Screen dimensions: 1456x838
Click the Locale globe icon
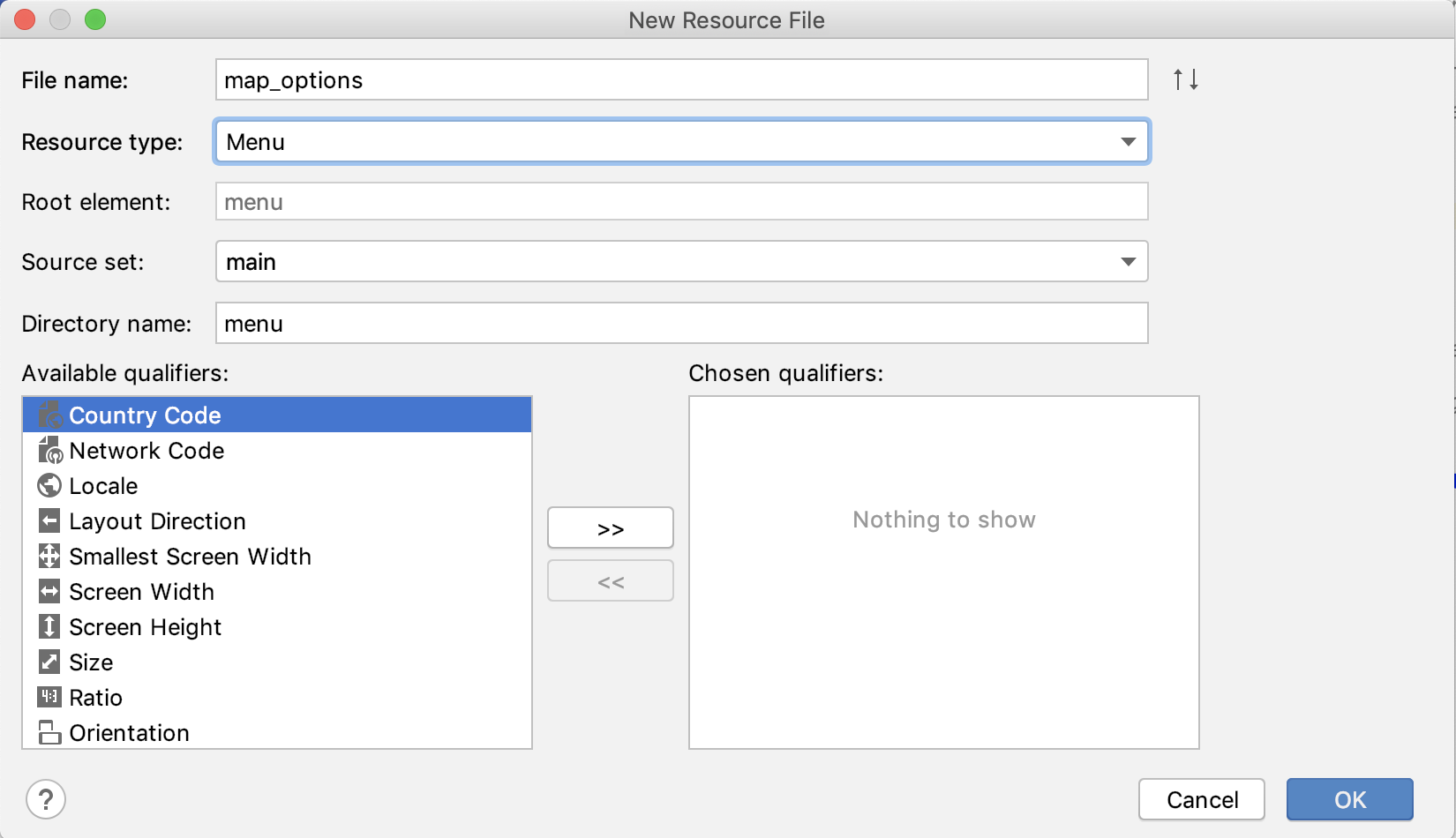tap(49, 485)
